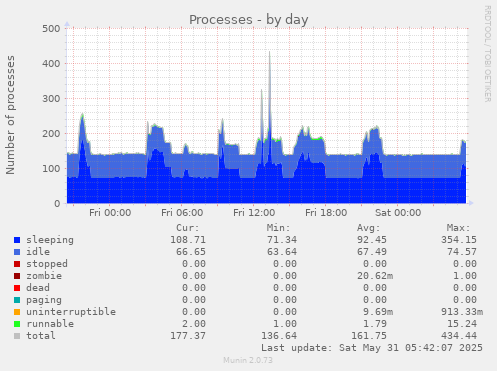Click the dead legend color swatch

(17, 288)
